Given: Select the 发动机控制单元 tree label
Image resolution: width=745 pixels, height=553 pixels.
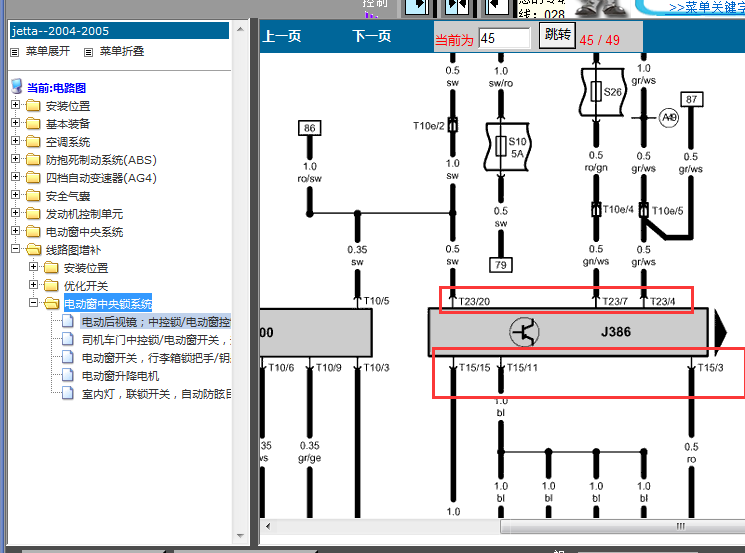Looking at the screenshot, I should [84, 214].
